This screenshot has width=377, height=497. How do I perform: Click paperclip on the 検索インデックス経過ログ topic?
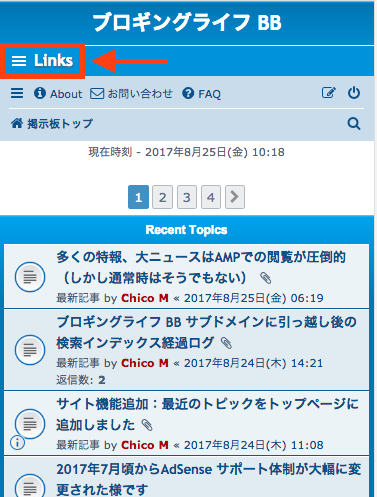click(x=226, y=343)
